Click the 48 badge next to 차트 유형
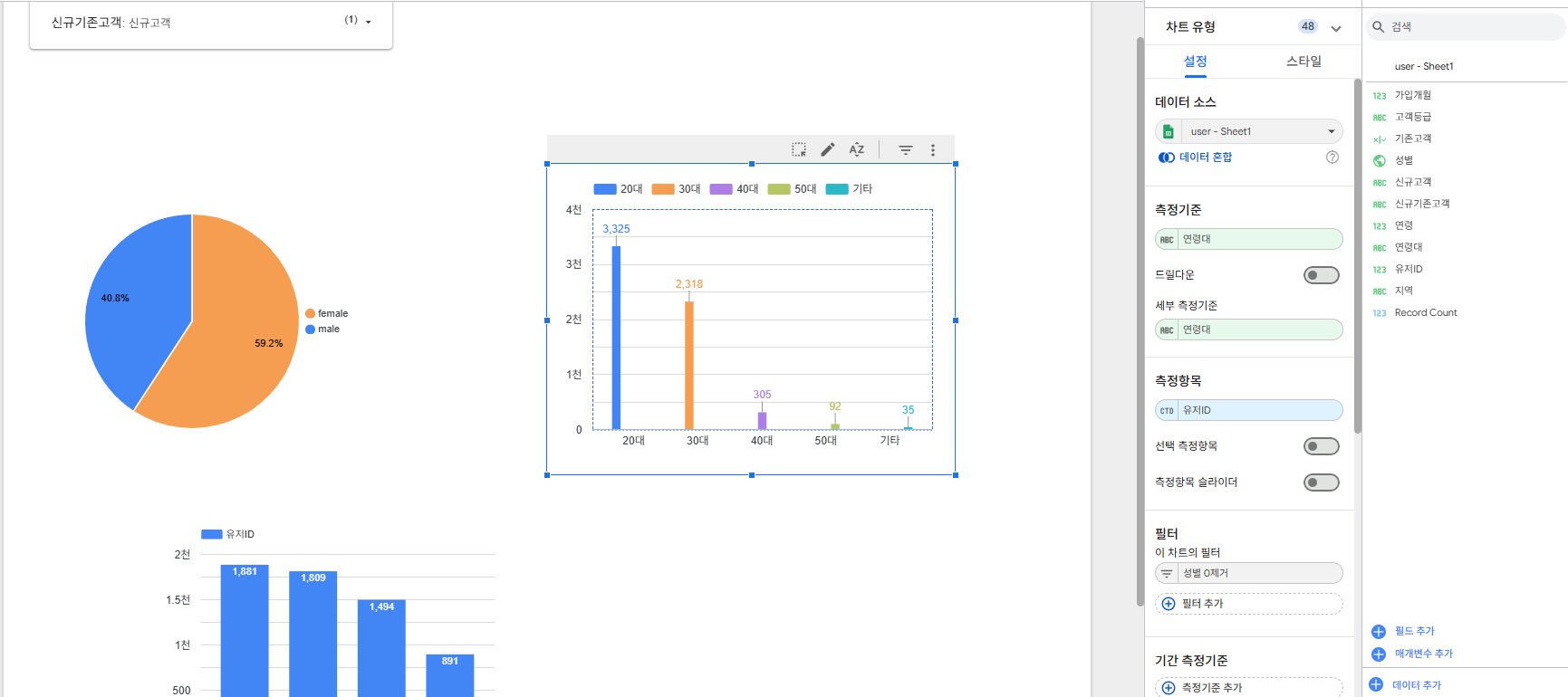Image resolution: width=1568 pixels, height=697 pixels. coord(1308,27)
